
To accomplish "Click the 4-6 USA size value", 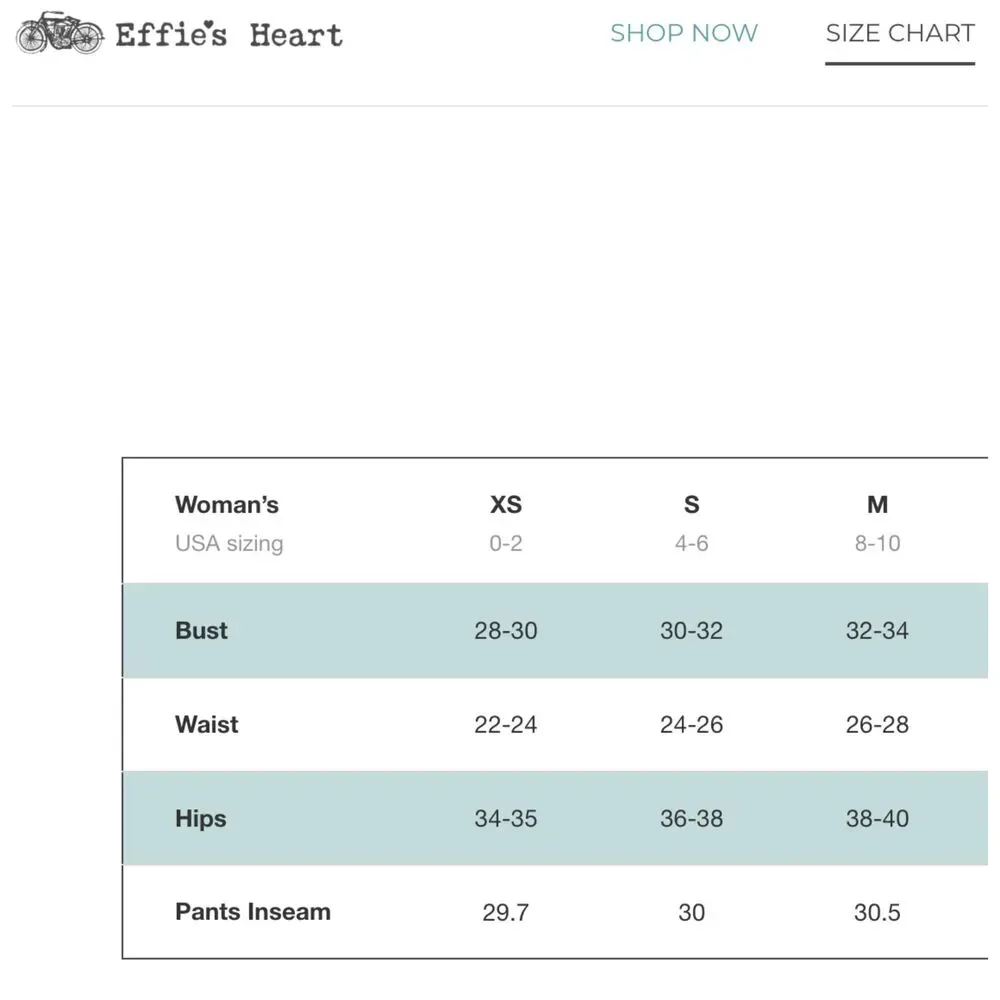I will tap(691, 544).
